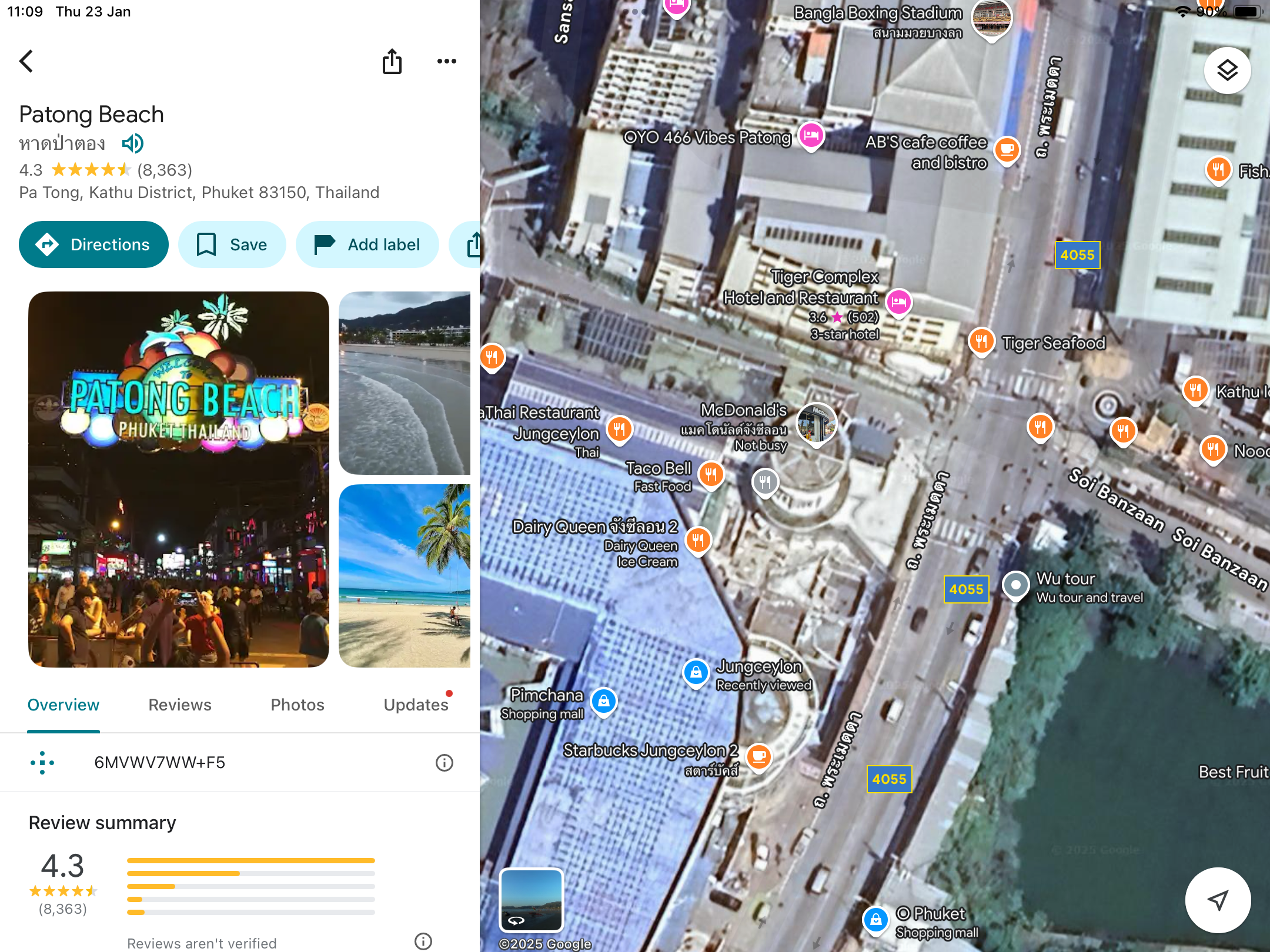Add label to this place
Image resolution: width=1270 pixels, height=952 pixels.
pyautogui.click(x=367, y=244)
